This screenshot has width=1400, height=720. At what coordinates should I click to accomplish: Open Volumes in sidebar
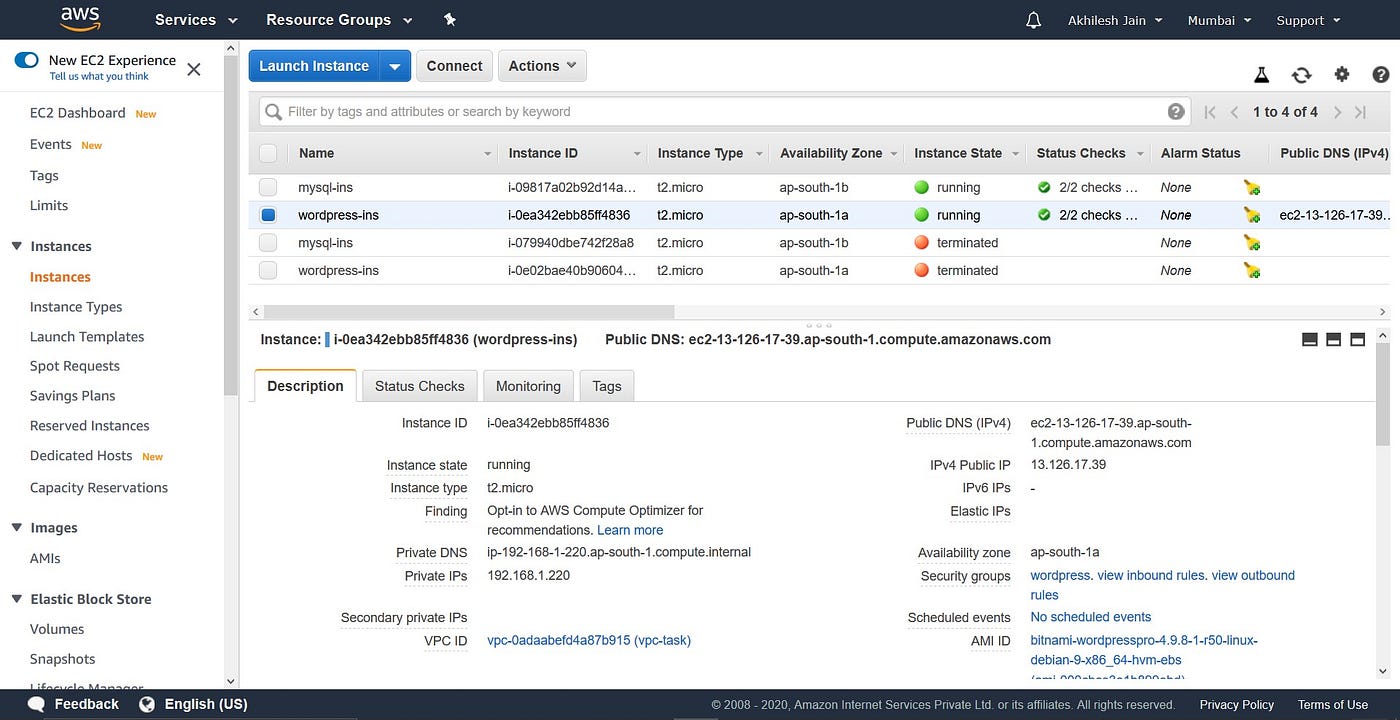(x=57, y=629)
